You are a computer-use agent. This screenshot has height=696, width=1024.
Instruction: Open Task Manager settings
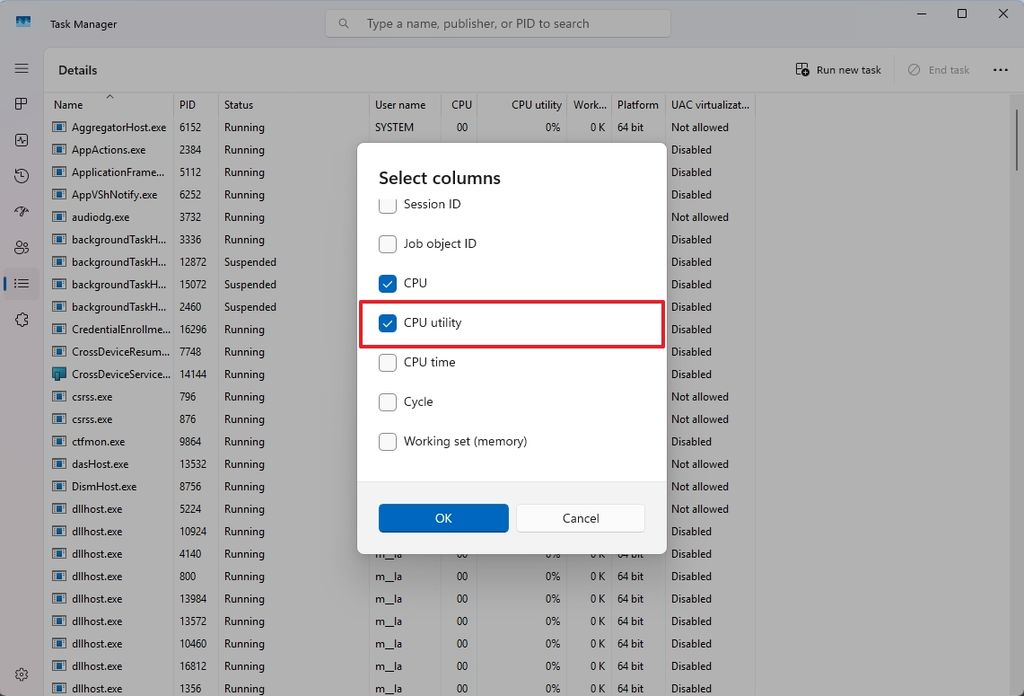(21, 674)
